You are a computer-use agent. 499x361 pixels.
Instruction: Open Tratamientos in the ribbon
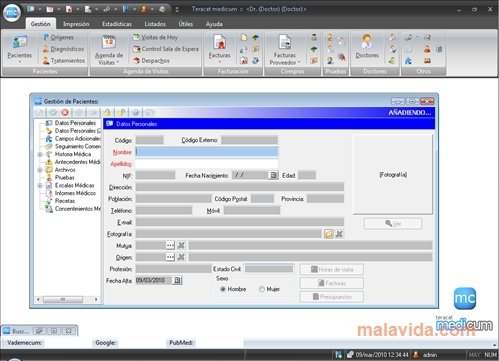63,61
